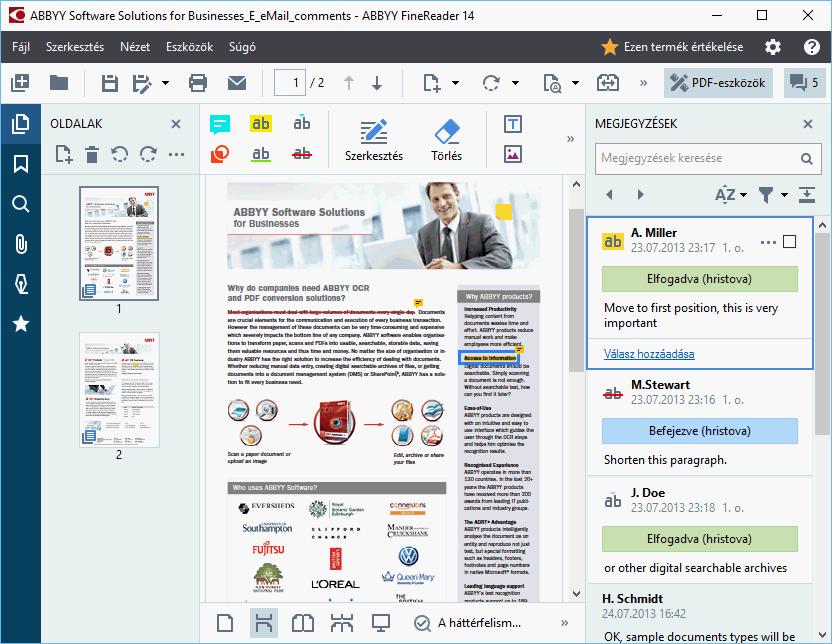Rotate page right in Pages panel
The image size is (832, 644).
click(x=148, y=155)
